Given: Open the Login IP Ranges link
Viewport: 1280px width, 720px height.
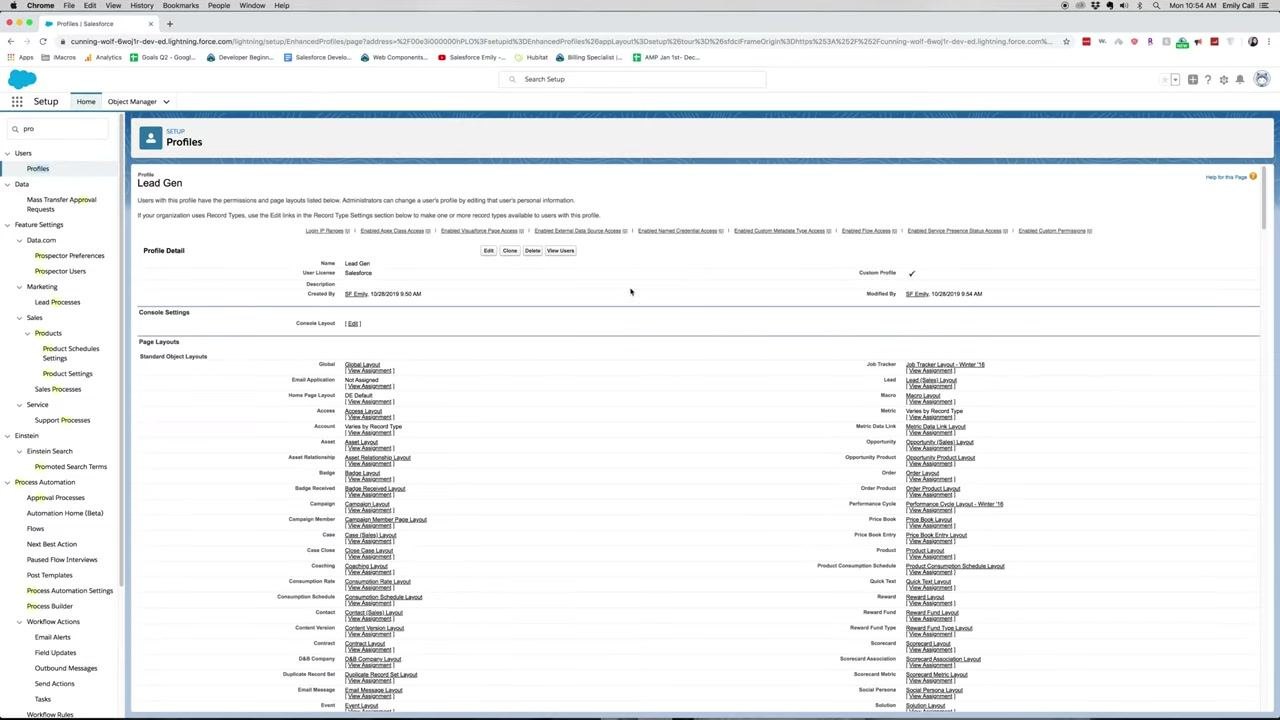Looking at the screenshot, I should coord(324,231).
